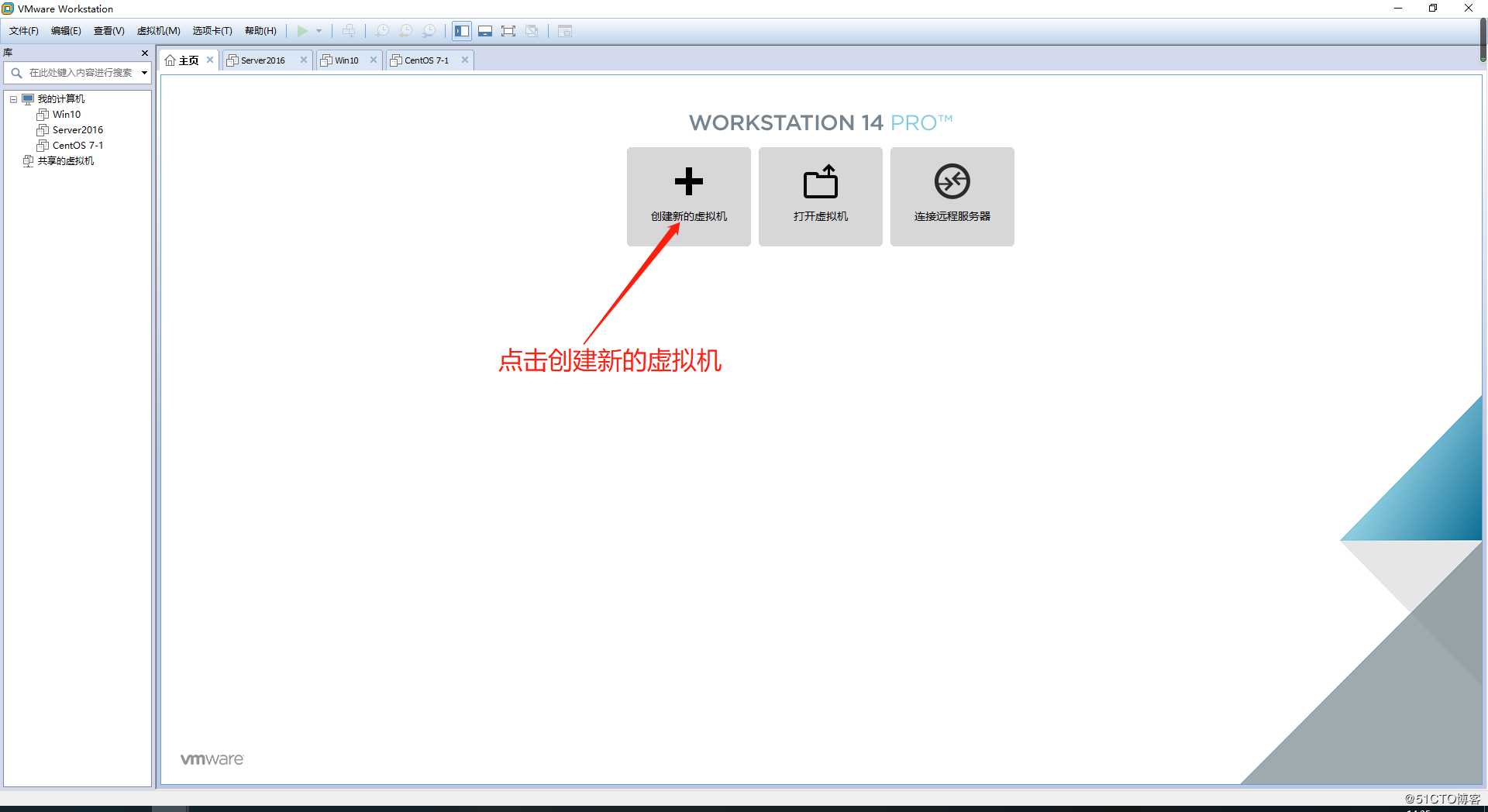Image resolution: width=1488 pixels, height=812 pixels.
Task: Click the console view toolbar icon
Action: tap(565, 31)
